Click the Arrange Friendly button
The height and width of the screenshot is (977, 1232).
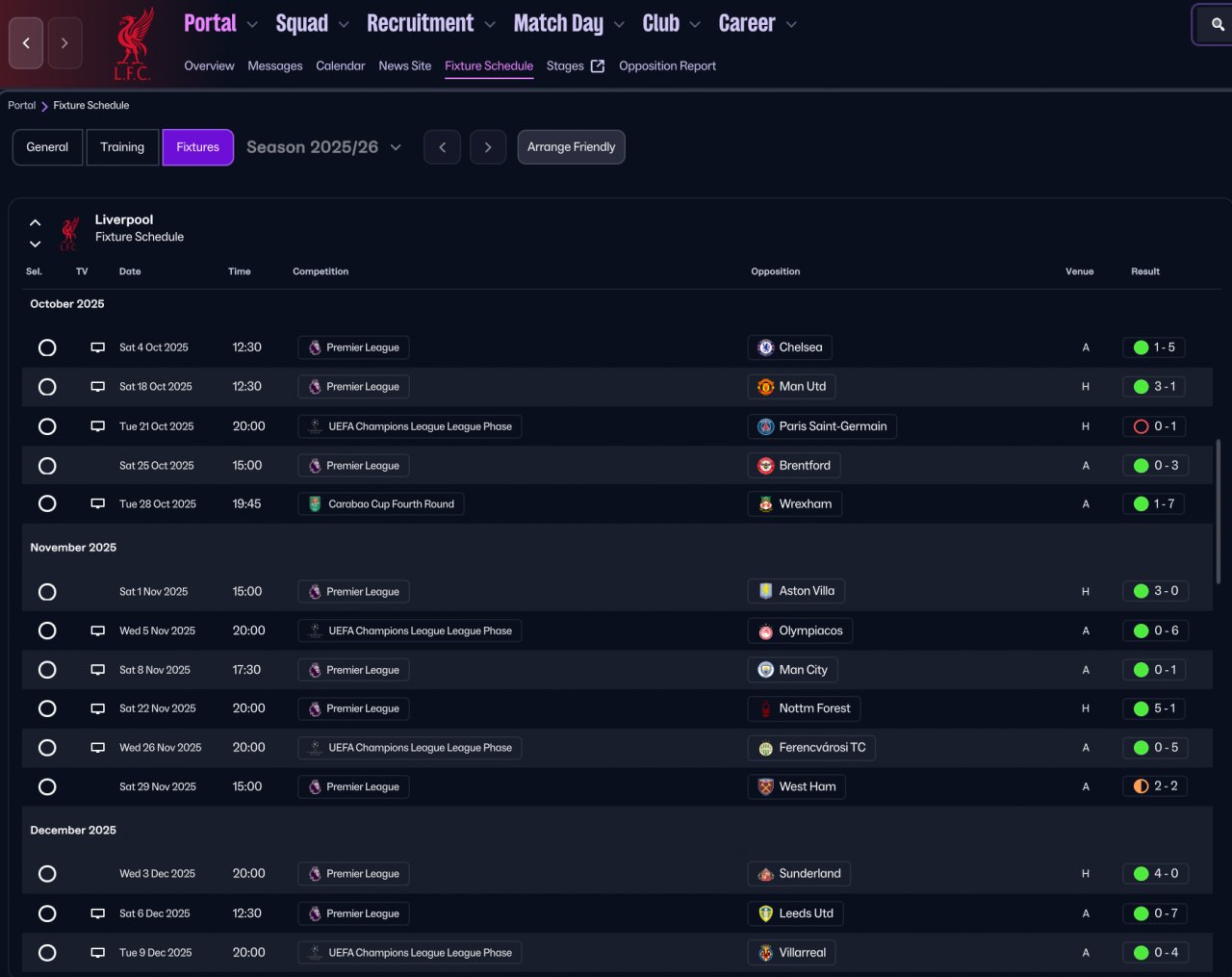pyautogui.click(x=572, y=147)
